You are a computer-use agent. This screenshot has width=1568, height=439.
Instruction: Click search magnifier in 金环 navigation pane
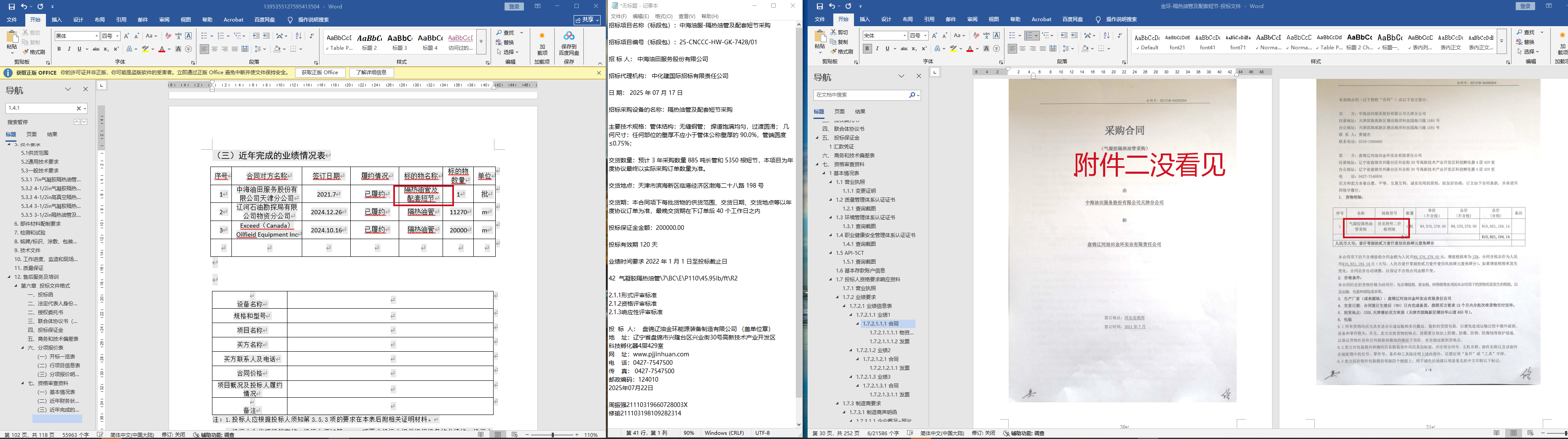pyautogui.click(x=913, y=95)
